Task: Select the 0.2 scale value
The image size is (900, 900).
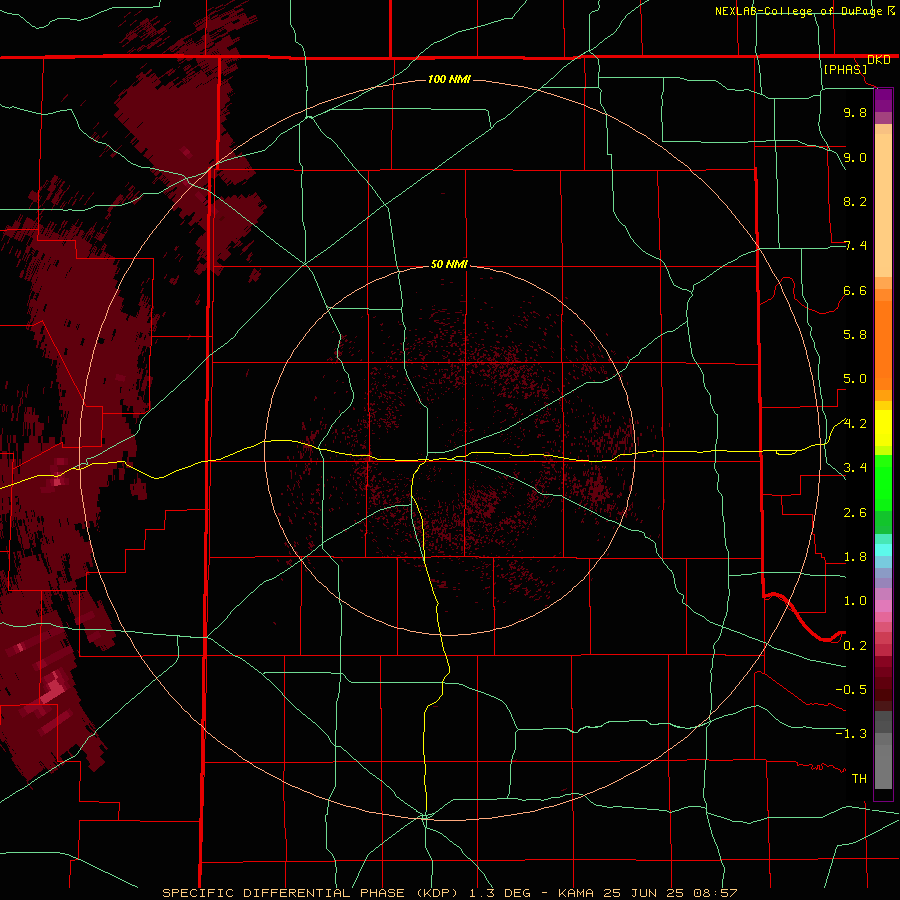Action: (855, 646)
